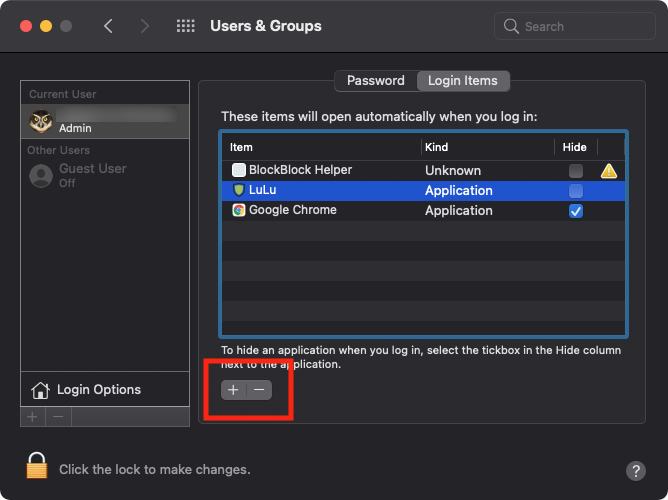Go forward with the right chevron arrow
The height and width of the screenshot is (500, 668).
pos(145,26)
